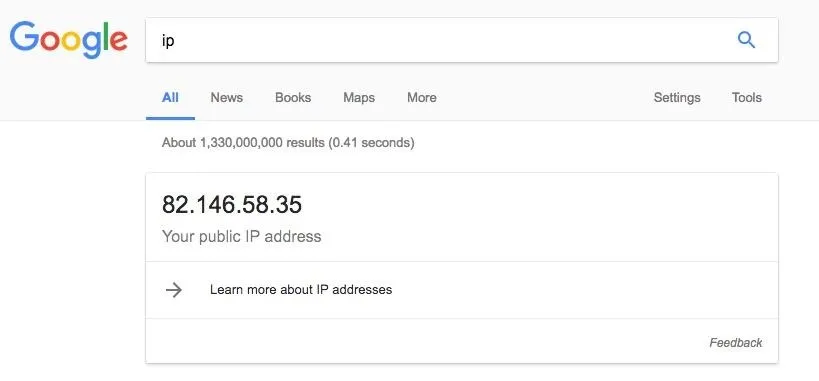Click the '(0.41 seconds)' timing text

pos(371,143)
